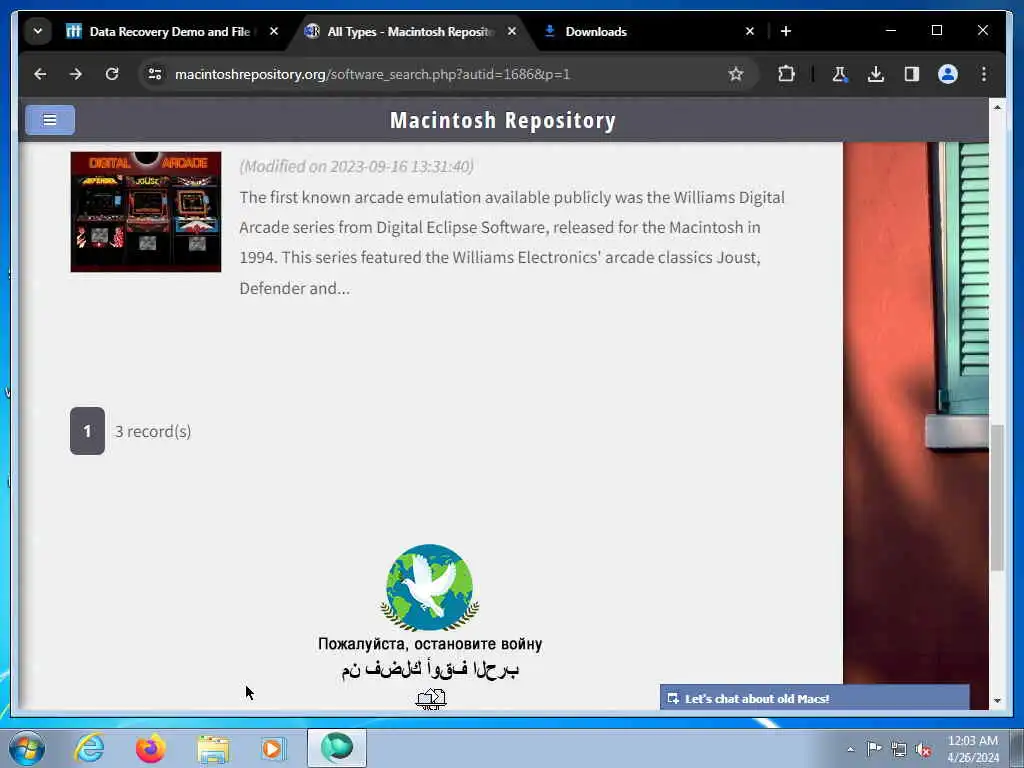The height and width of the screenshot is (768, 1024).
Task: Close the Macintosh Repository tab
Action: pyautogui.click(x=512, y=31)
